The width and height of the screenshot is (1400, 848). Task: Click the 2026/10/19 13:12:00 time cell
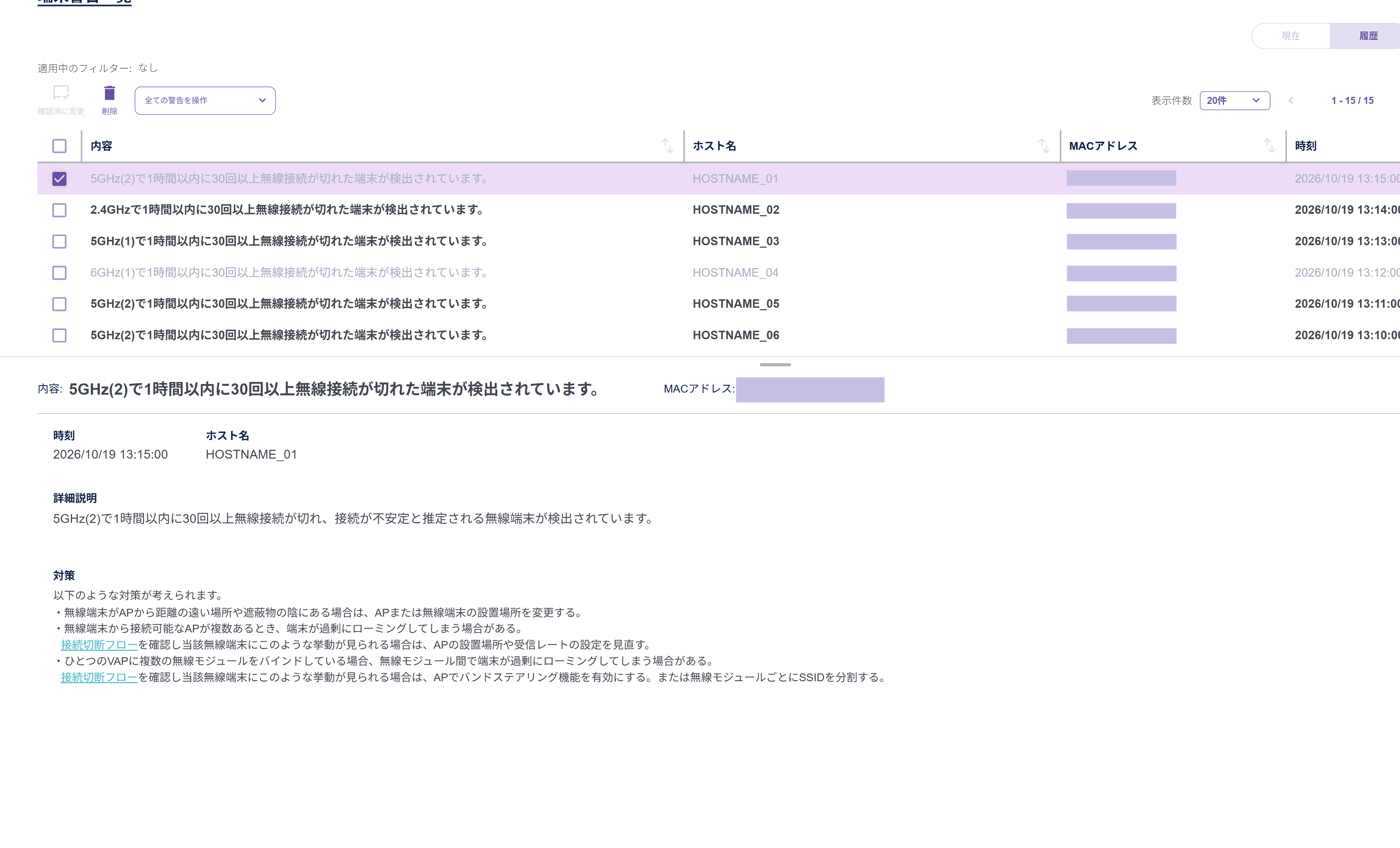pyautogui.click(x=1347, y=273)
